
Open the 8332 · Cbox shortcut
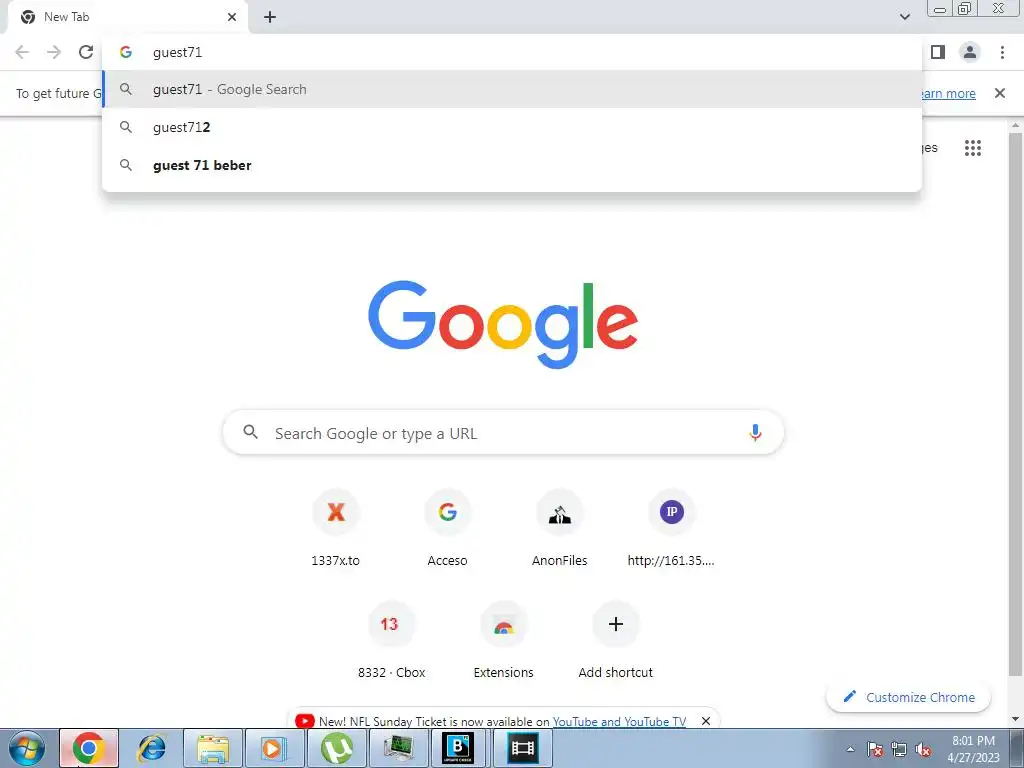pyautogui.click(x=391, y=641)
